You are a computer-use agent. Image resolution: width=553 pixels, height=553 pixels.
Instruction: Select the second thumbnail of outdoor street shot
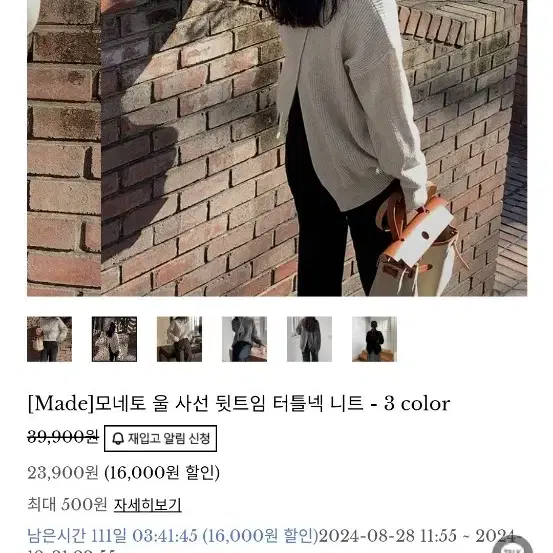(x=114, y=339)
